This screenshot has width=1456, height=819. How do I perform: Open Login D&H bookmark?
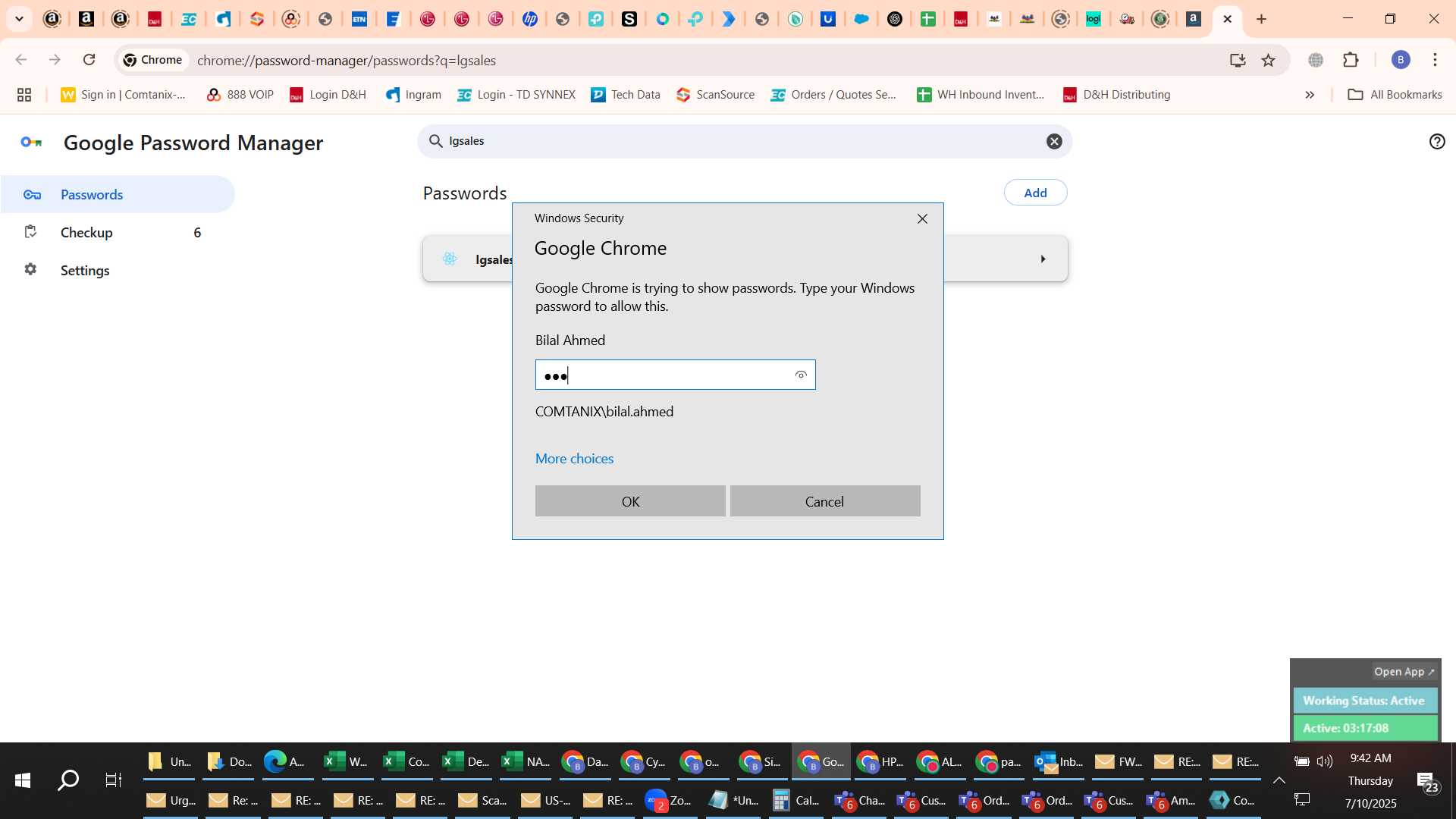[x=328, y=95]
